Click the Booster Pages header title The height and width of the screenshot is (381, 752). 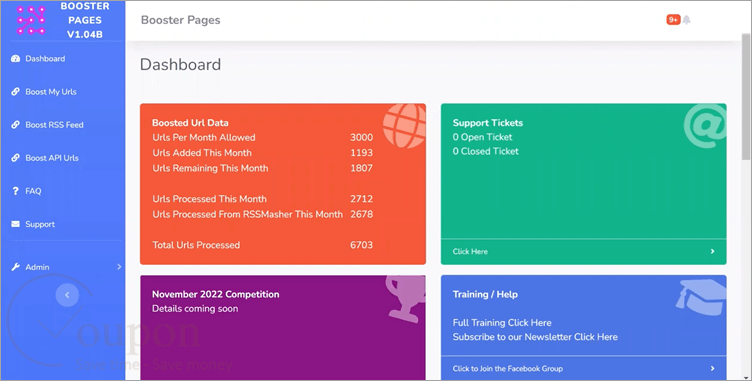tap(181, 20)
